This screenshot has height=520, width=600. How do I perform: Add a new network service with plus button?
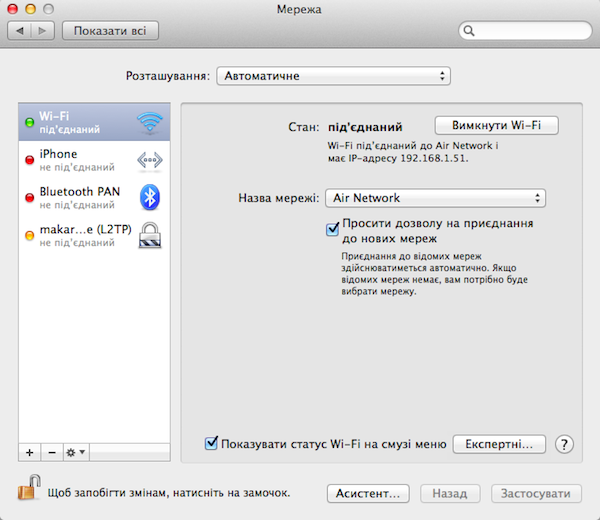click(29, 452)
